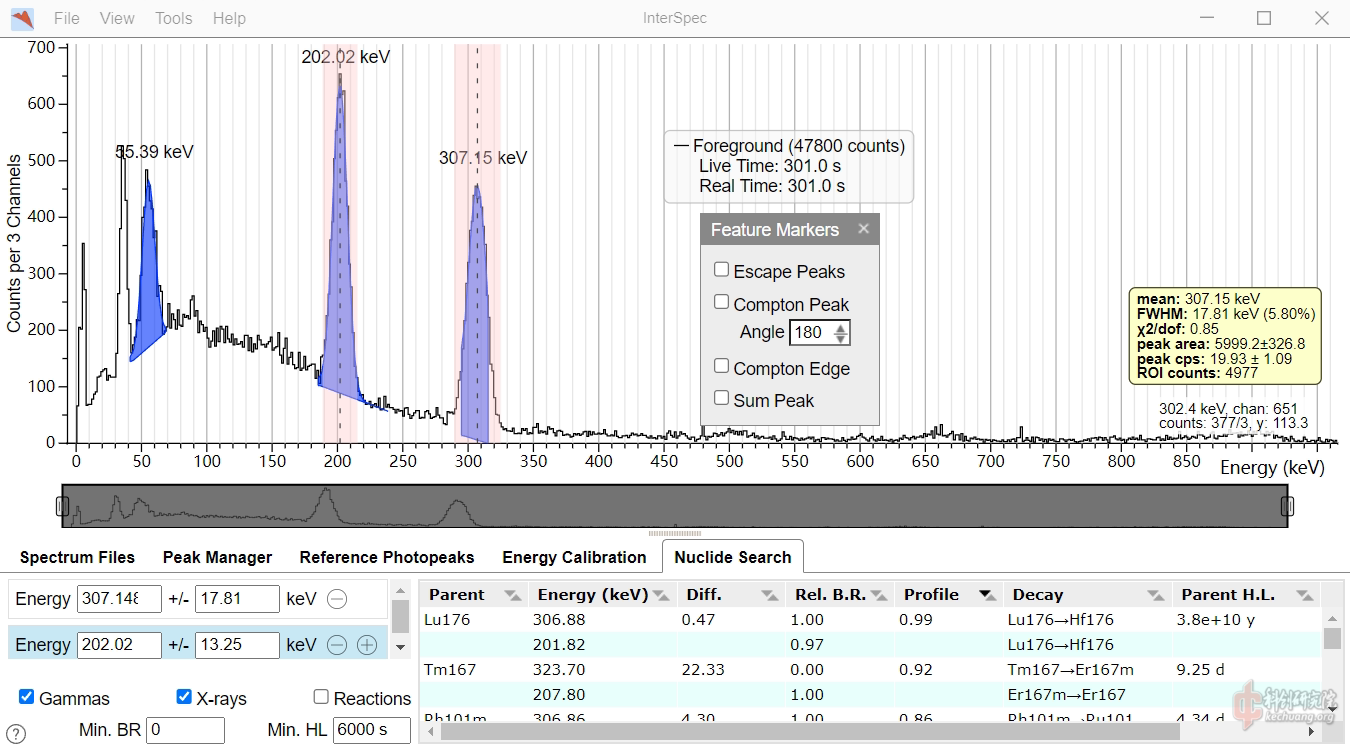Screen dimensions: 1350x746
Task: Click the energy list scroll-down arrow
Action: 400,647
